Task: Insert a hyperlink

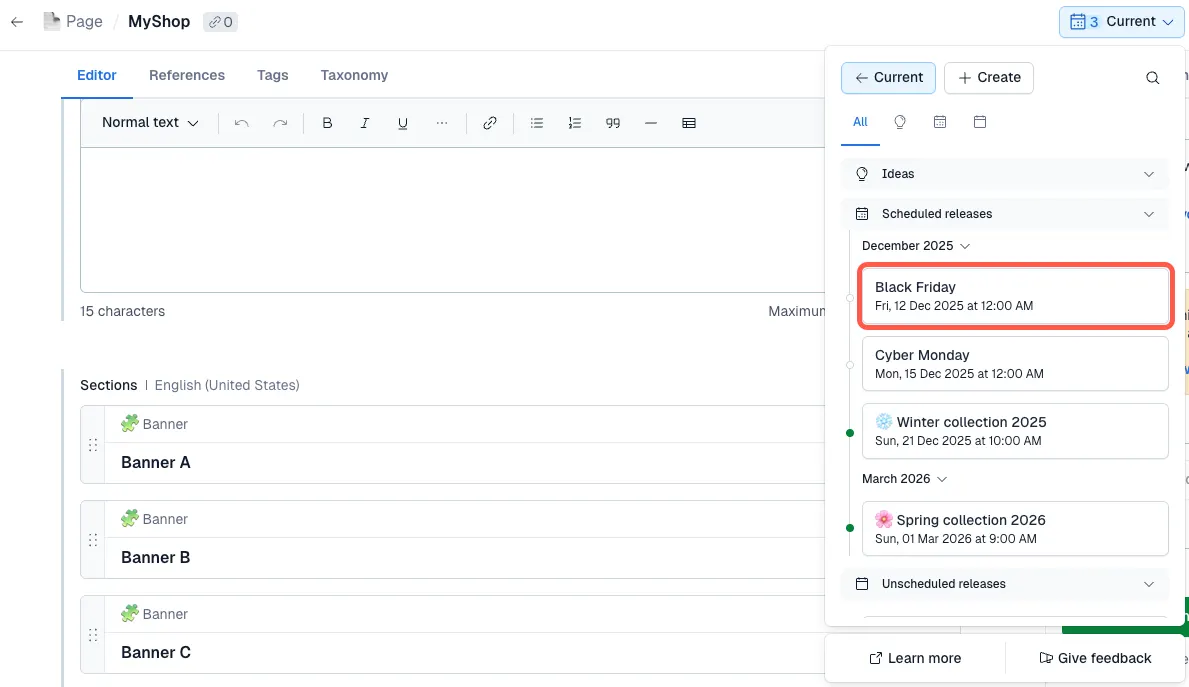Action: click(x=490, y=122)
